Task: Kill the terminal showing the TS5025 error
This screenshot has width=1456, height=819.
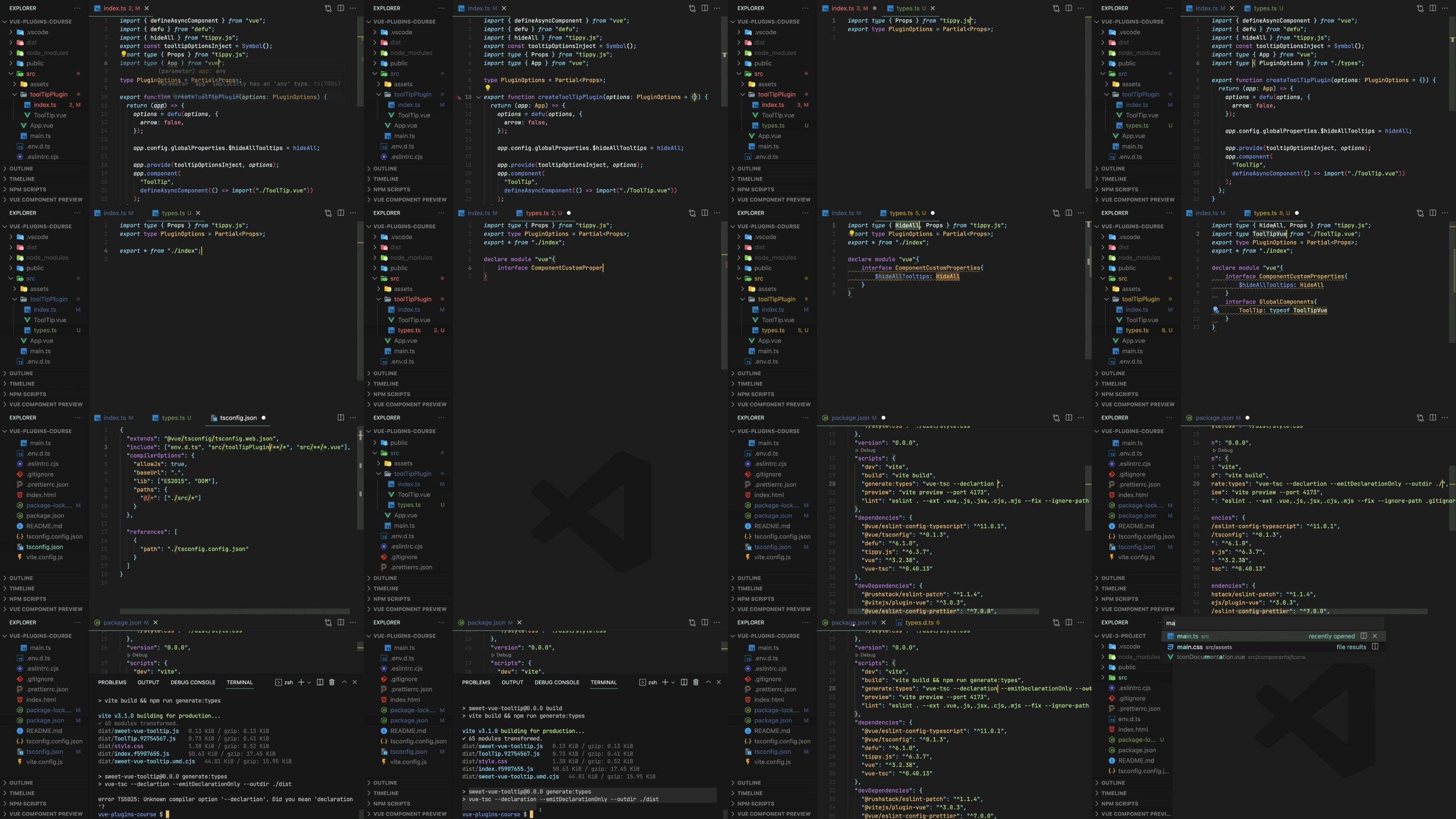Action: tap(332, 682)
